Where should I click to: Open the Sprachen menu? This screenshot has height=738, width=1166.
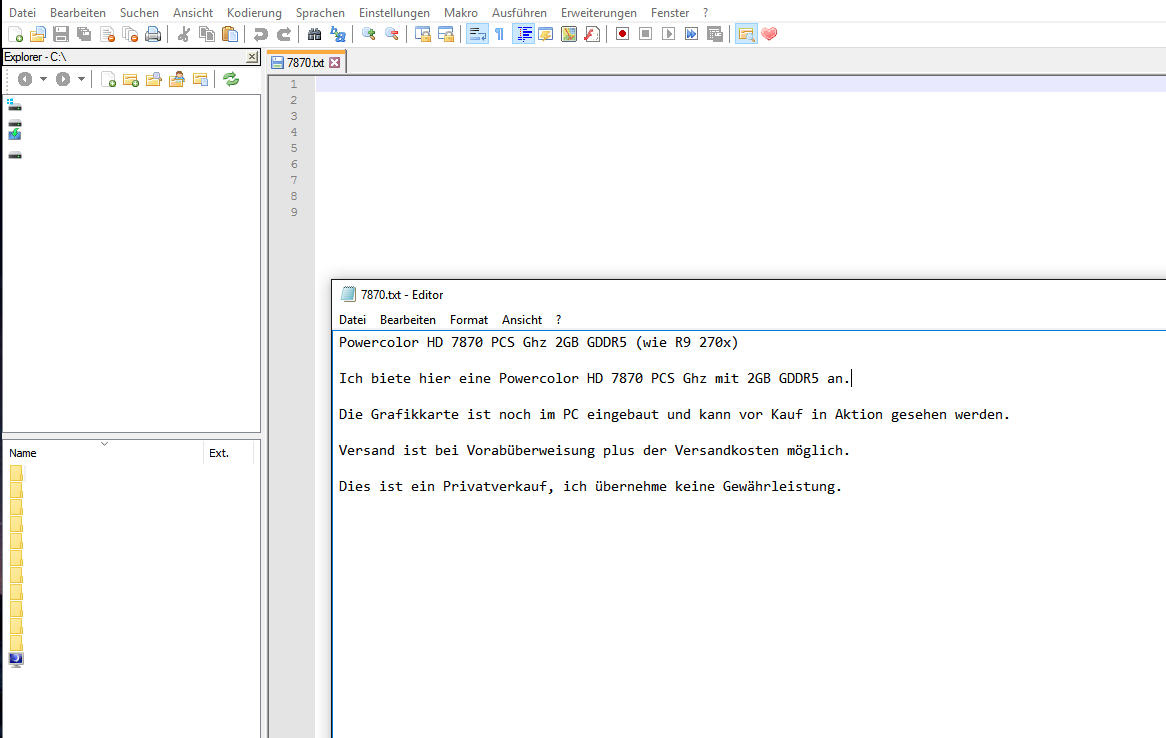[320, 13]
